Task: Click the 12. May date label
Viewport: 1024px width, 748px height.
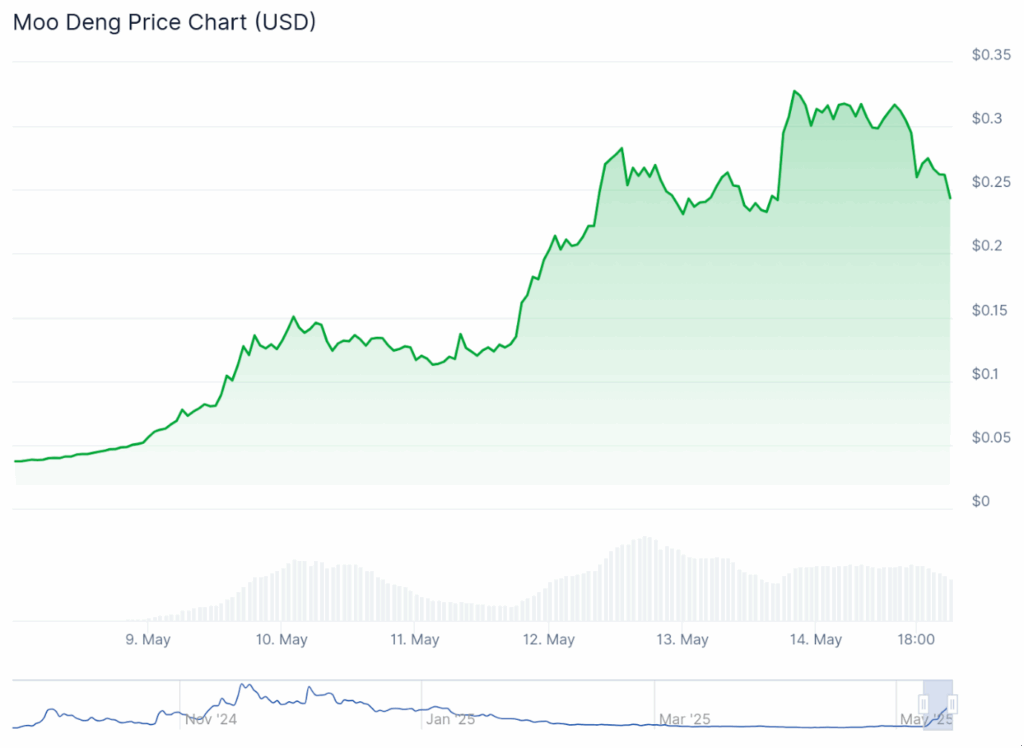Action: pyautogui.click(x=548, y=639)
